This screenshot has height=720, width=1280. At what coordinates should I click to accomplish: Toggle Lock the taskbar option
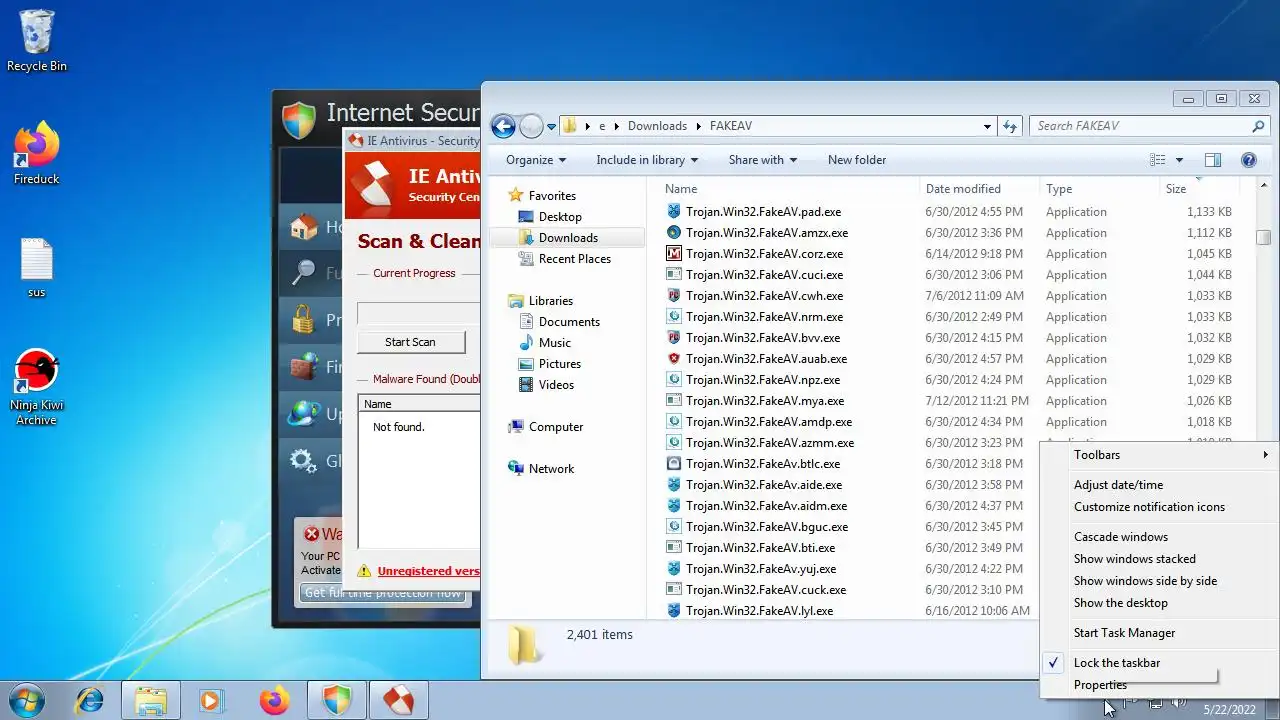pyautogui.click(x=1117, y=663)
